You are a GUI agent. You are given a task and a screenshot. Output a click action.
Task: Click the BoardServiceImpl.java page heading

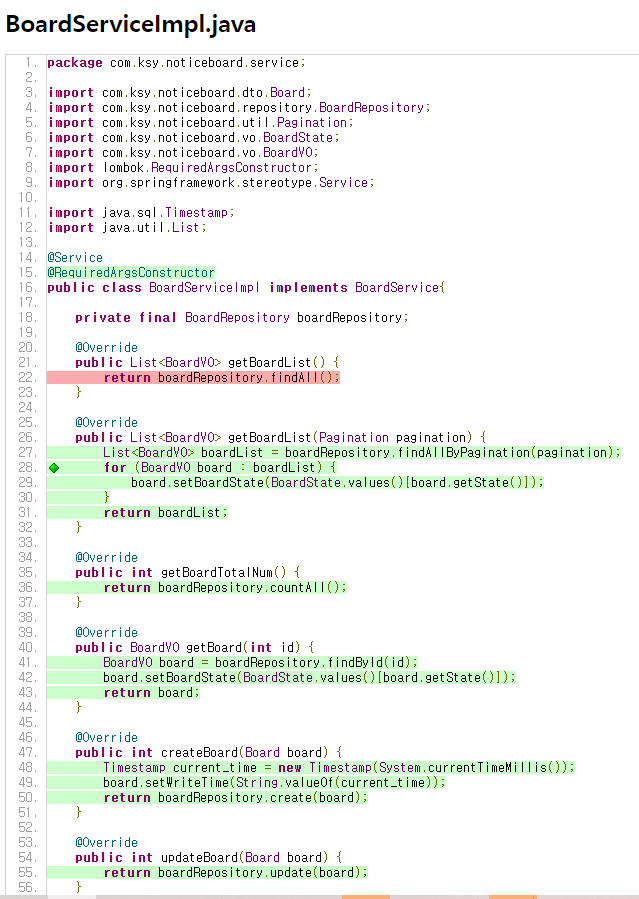[x=130, y=24]
